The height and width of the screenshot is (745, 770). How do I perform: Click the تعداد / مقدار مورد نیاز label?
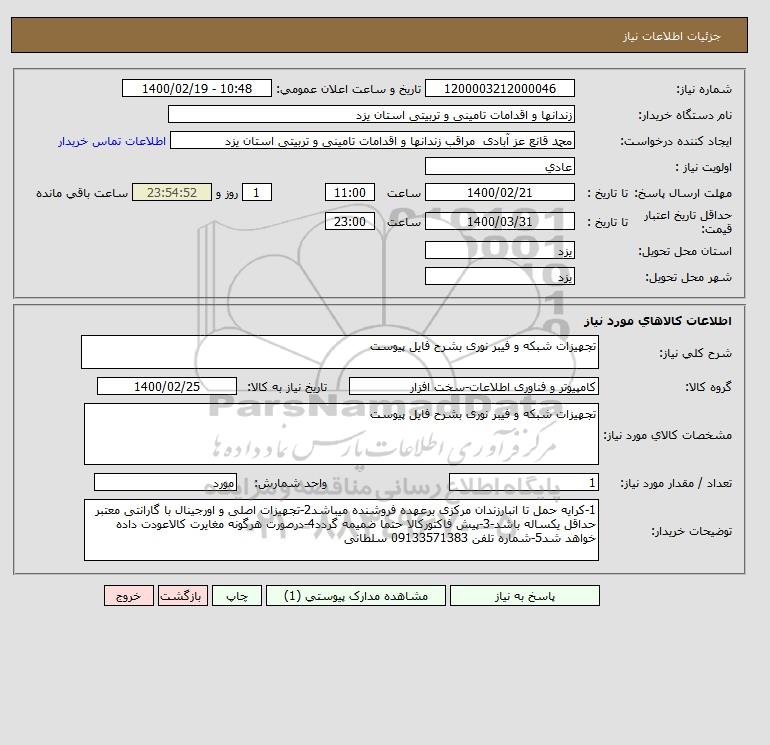coord(676,484)
